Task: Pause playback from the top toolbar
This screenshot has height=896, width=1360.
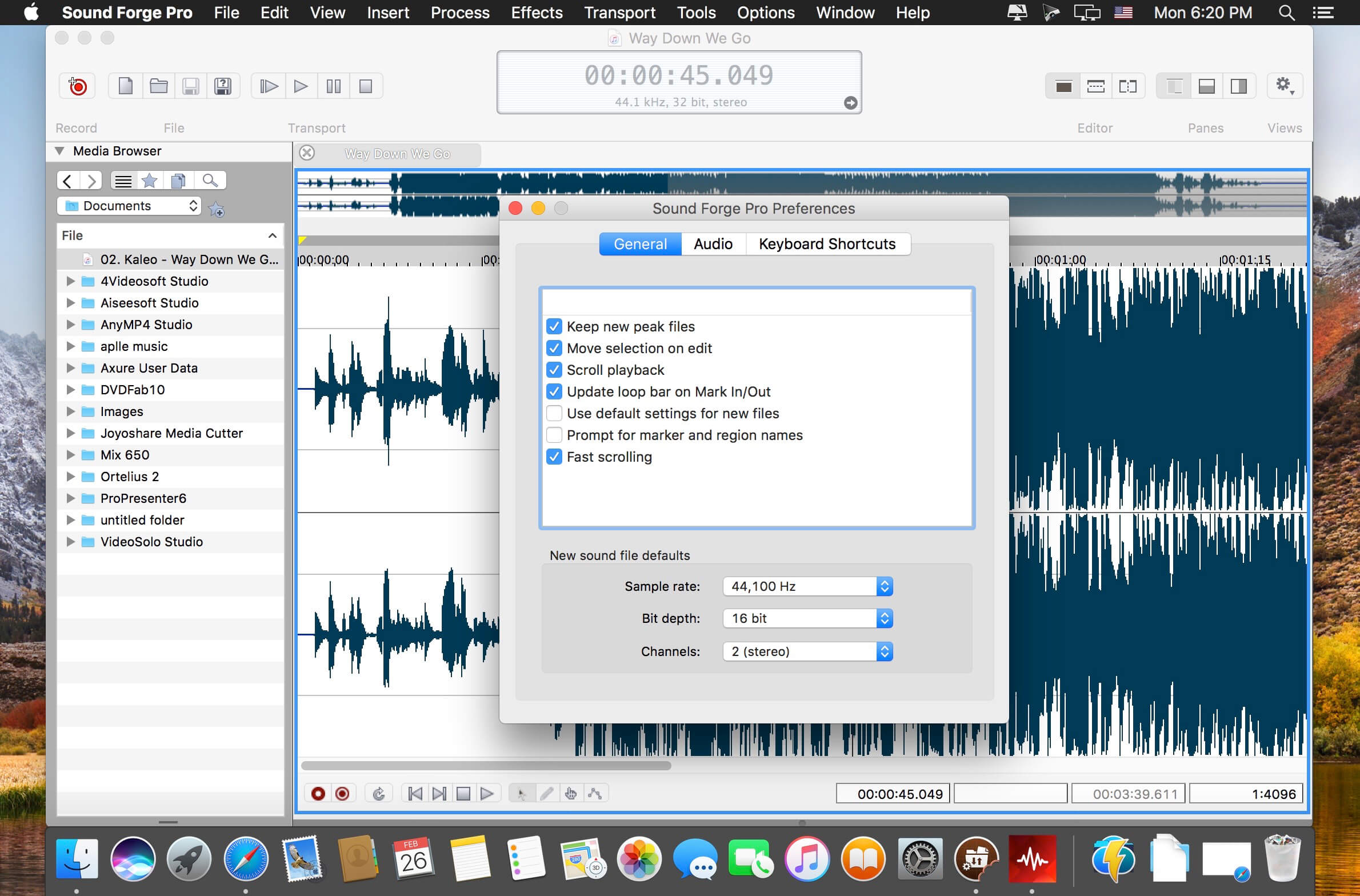Action: click(333, 86)
